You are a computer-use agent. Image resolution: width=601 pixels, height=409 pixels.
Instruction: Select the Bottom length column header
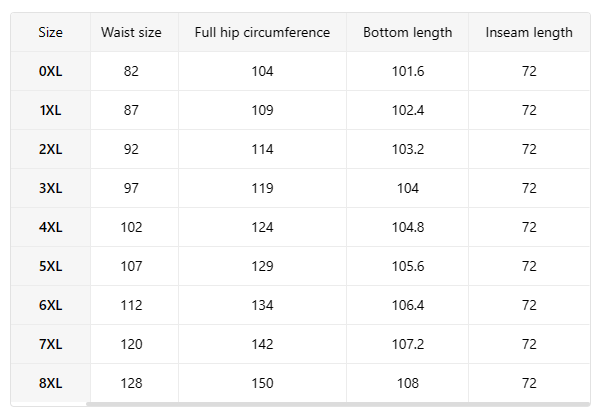[x=407, y=32]
